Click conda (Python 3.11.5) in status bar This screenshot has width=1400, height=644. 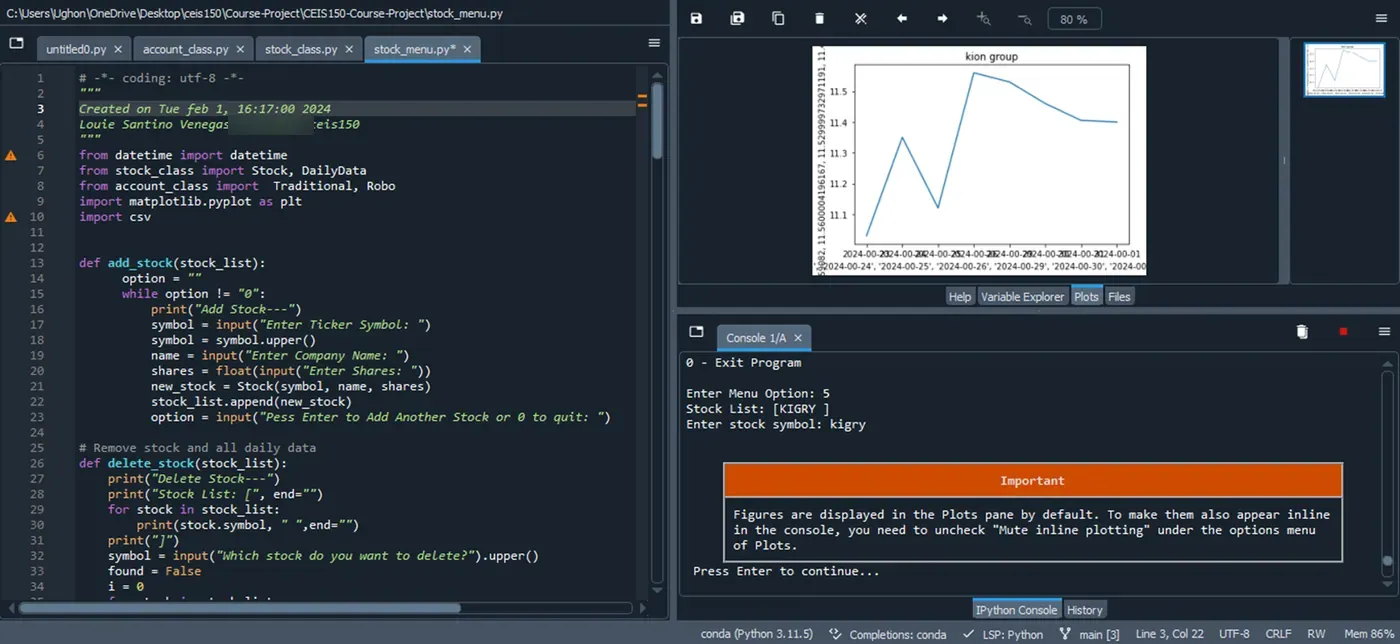tap(757, 634)
